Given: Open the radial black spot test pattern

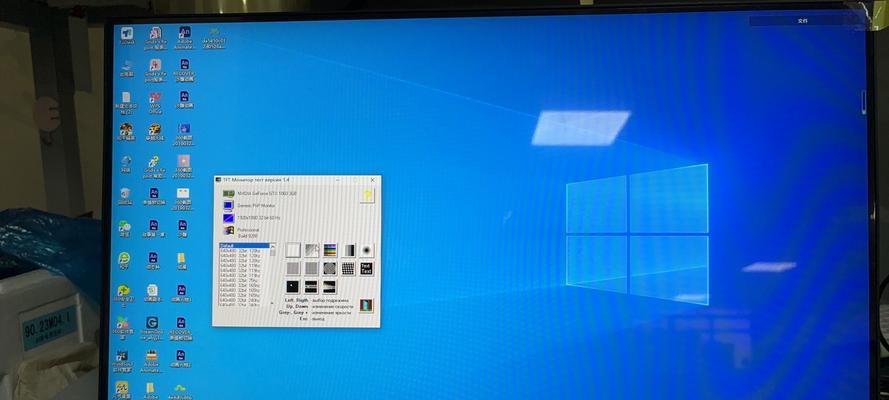Looking at the screenshot, I should 367,250.
